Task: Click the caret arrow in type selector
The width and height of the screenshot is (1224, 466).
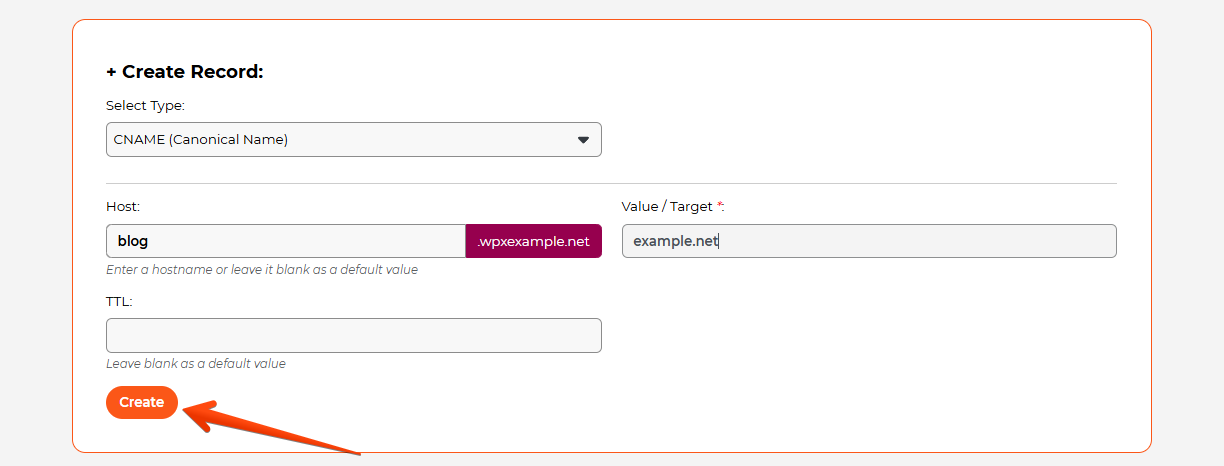Action: [584, 140]
